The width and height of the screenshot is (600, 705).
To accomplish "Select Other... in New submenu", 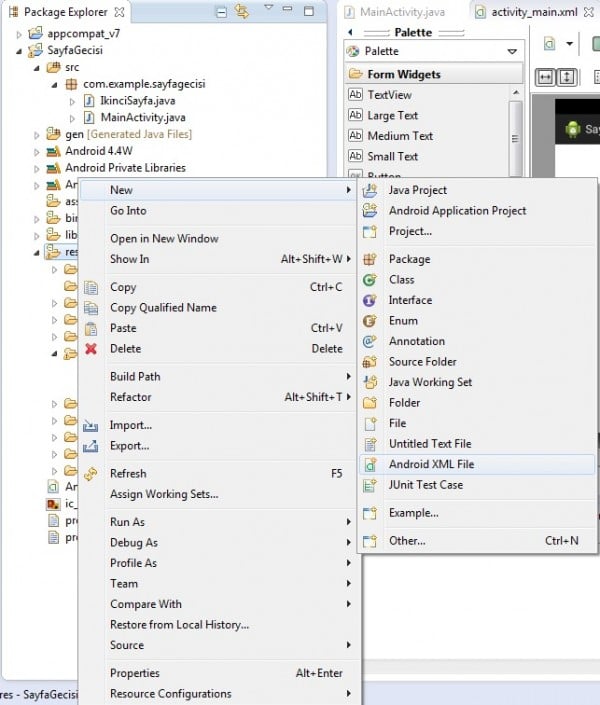I will (477, 541).
